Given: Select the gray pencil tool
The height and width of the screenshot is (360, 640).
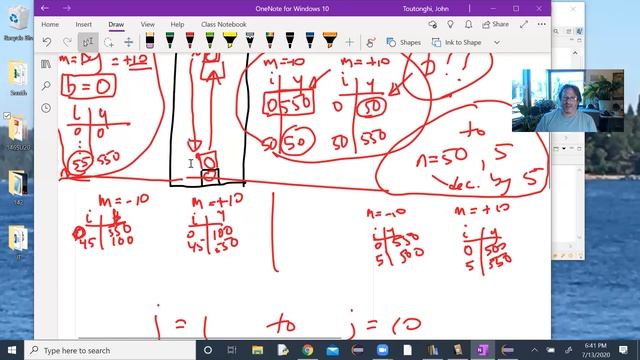Looking at the screenshot, I should click(x=250, y=41).
